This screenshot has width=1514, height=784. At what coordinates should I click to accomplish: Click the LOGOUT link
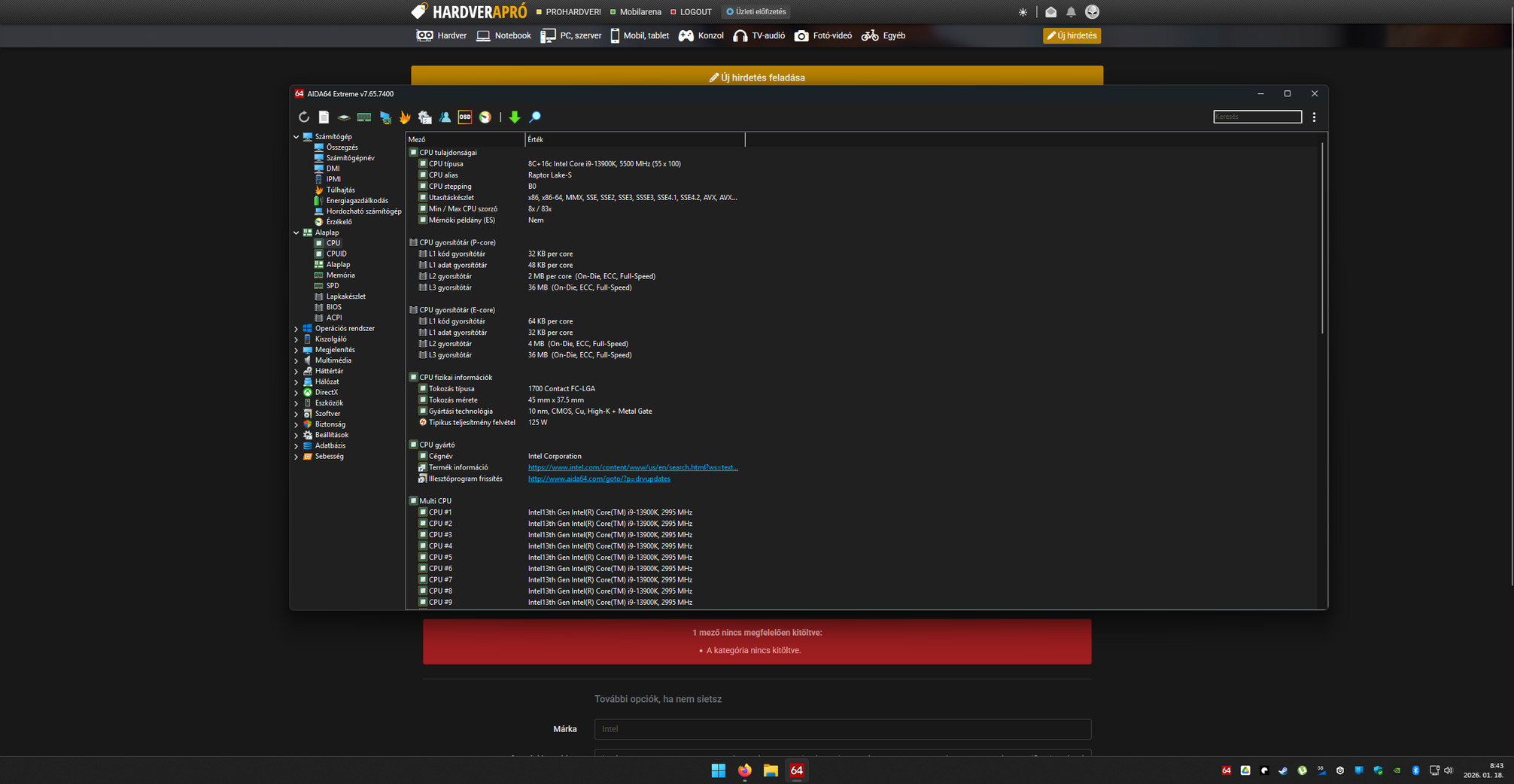click(x=691, y=12)
